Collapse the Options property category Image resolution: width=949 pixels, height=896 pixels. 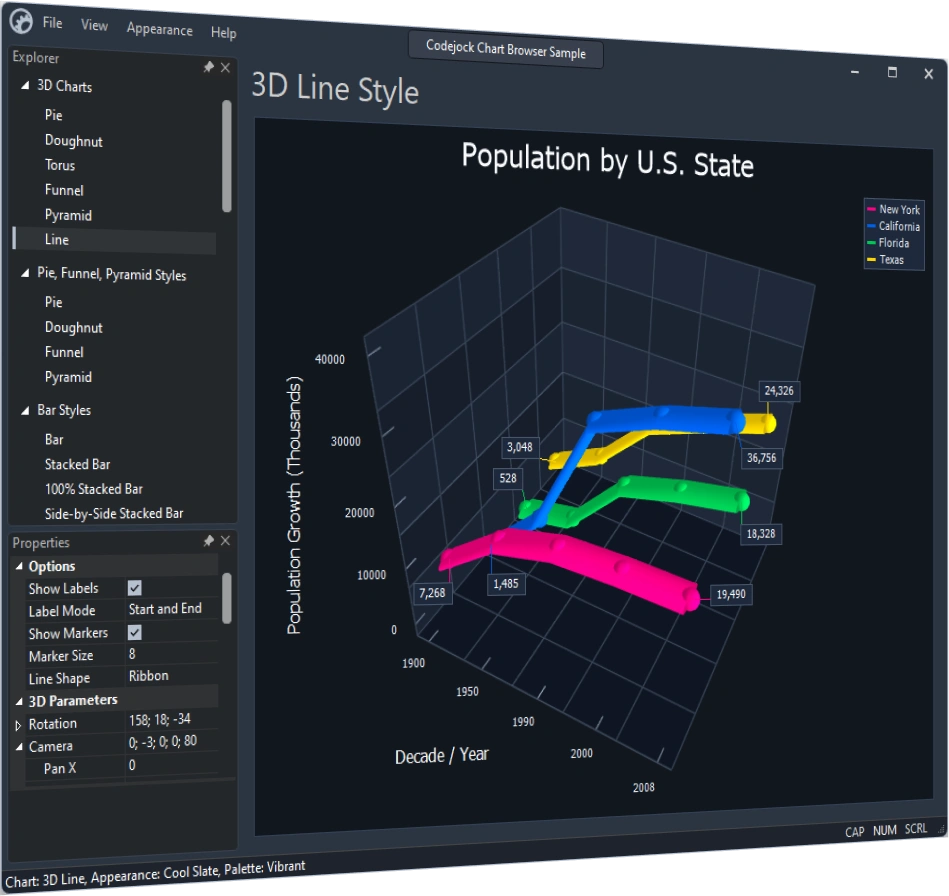tap(19, 566)
